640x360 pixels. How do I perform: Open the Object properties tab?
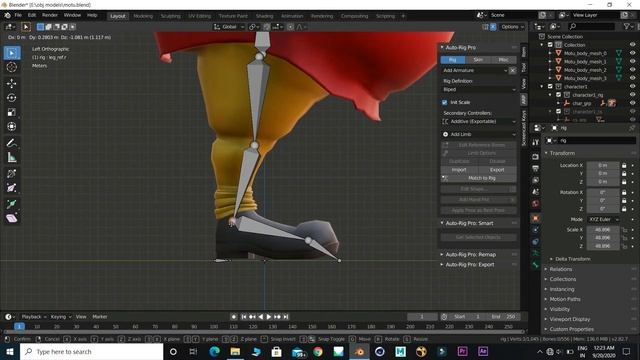click(536, 218)
